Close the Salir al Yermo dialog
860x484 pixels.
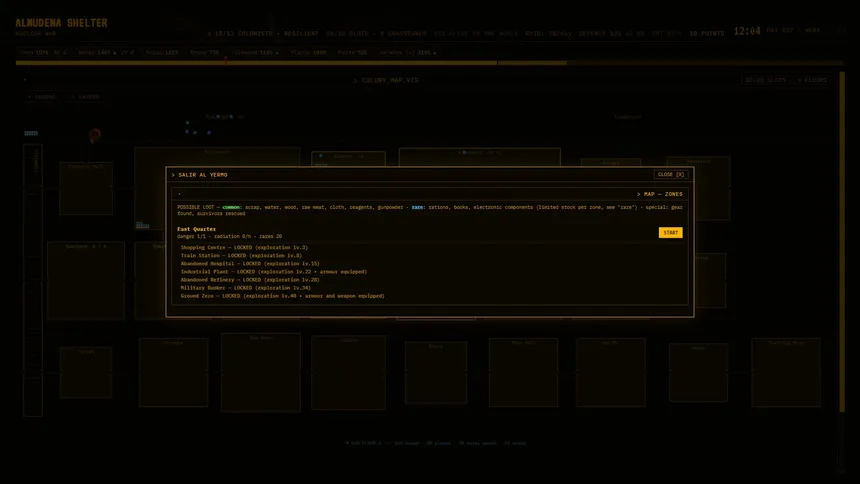click(670, 175)
